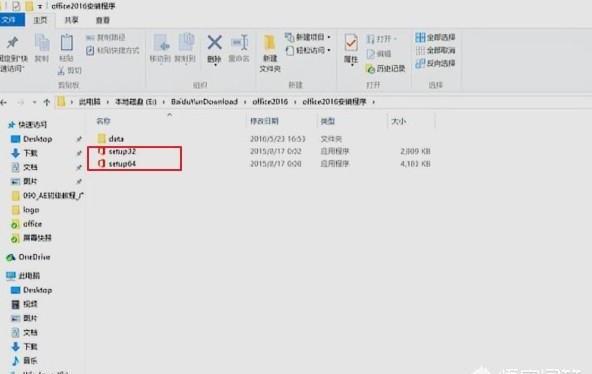The width and height of the screenshot is (592, 374).
Task: Click 此电脑 in the address breadcrumb
Action: point(89,102)
